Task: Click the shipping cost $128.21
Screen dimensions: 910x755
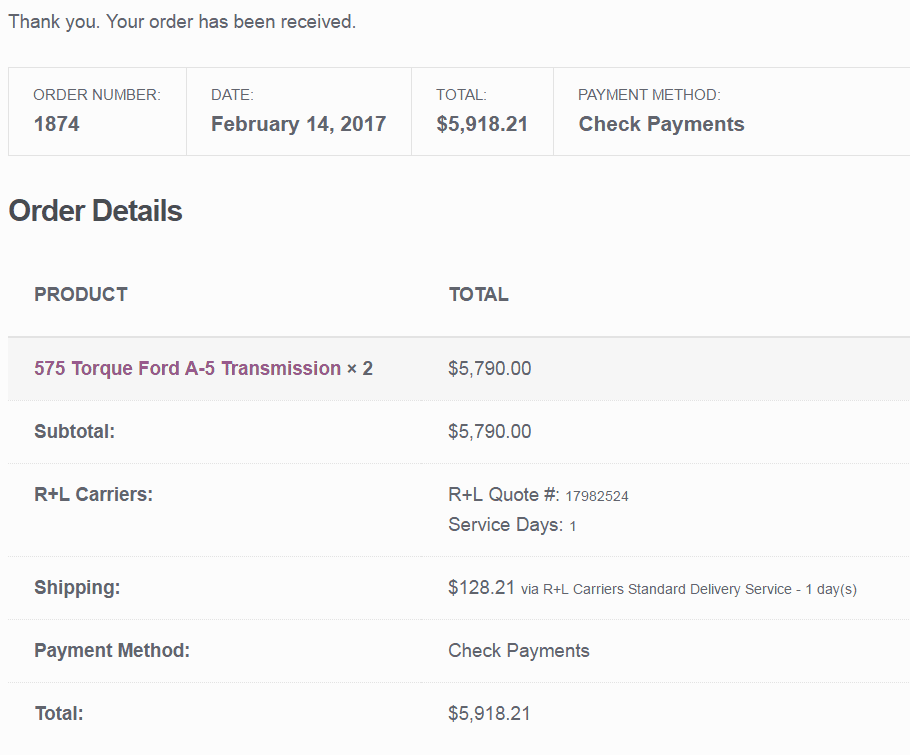Action: 481,587
